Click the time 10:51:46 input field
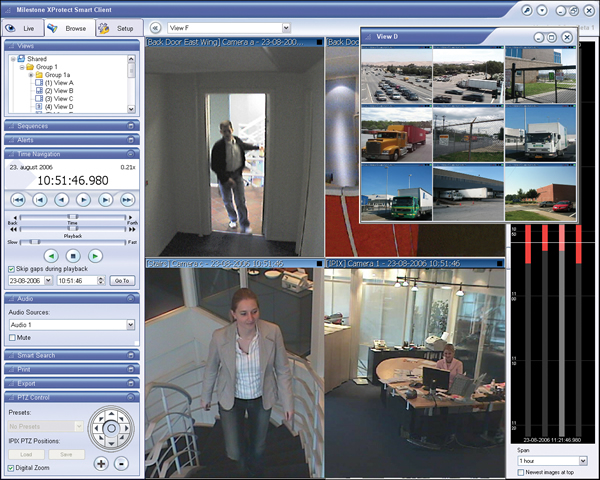This screenshot has width=600, height=480. (x=77, y=281)
